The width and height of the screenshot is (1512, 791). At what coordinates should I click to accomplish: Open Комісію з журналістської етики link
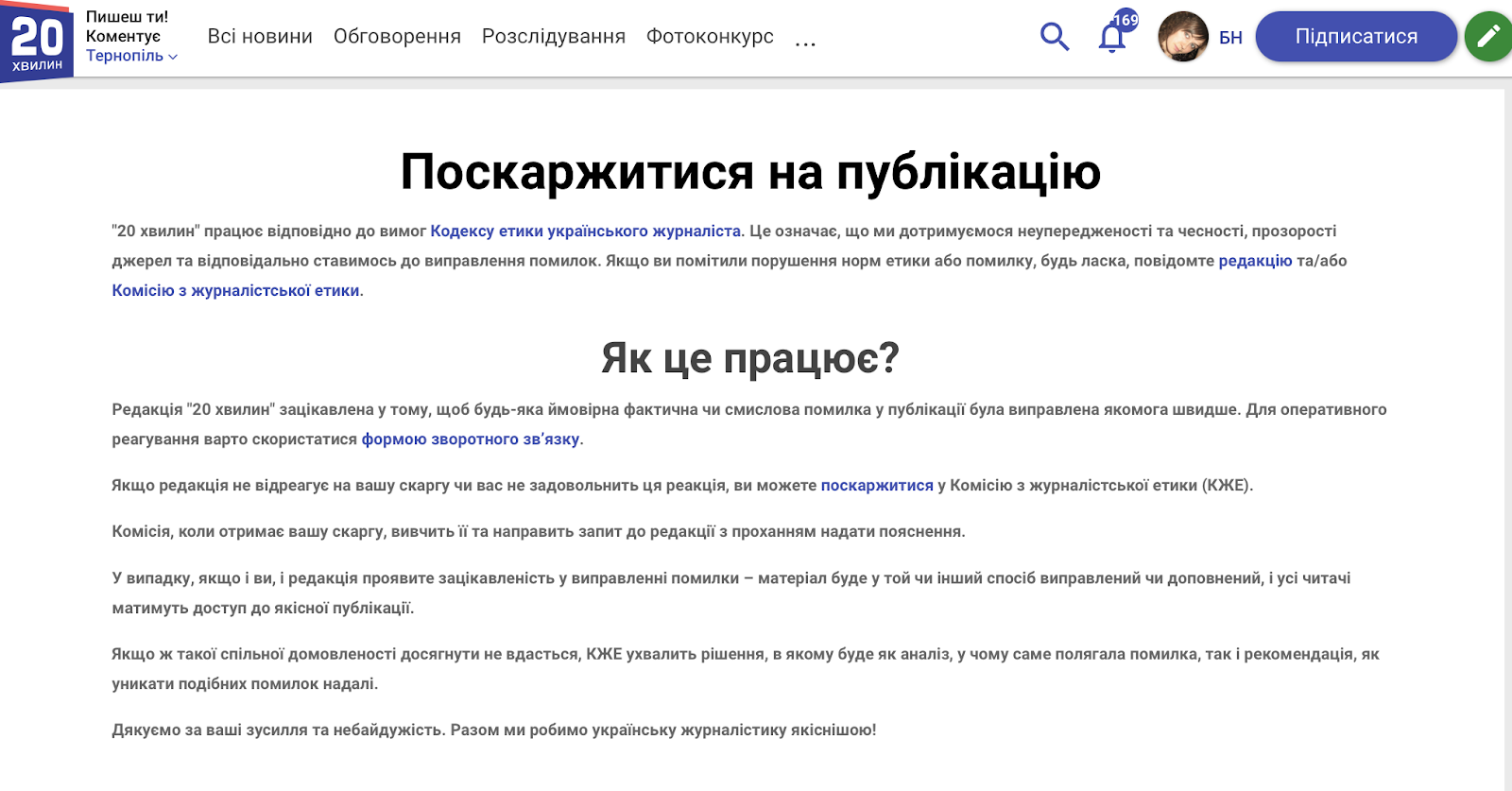click(x=235, y=290)
